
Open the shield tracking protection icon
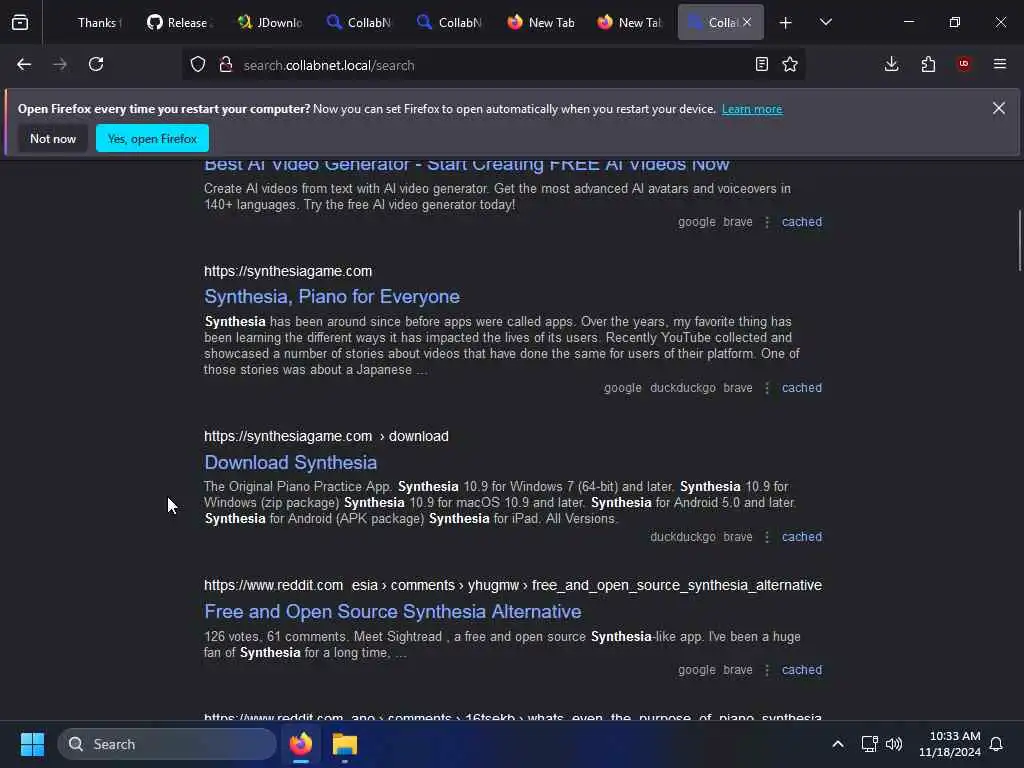(198, 65)
